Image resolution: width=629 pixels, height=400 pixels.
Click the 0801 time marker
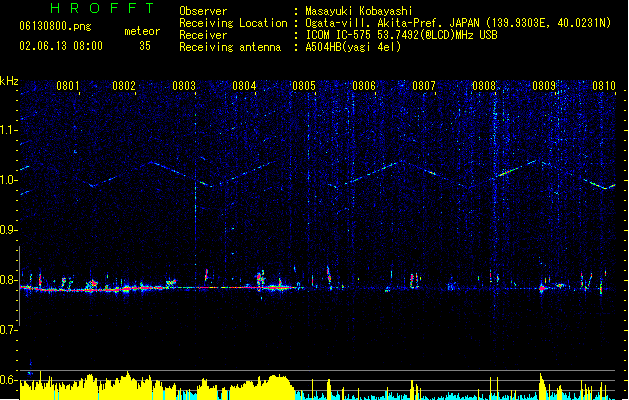pos(67,86)
